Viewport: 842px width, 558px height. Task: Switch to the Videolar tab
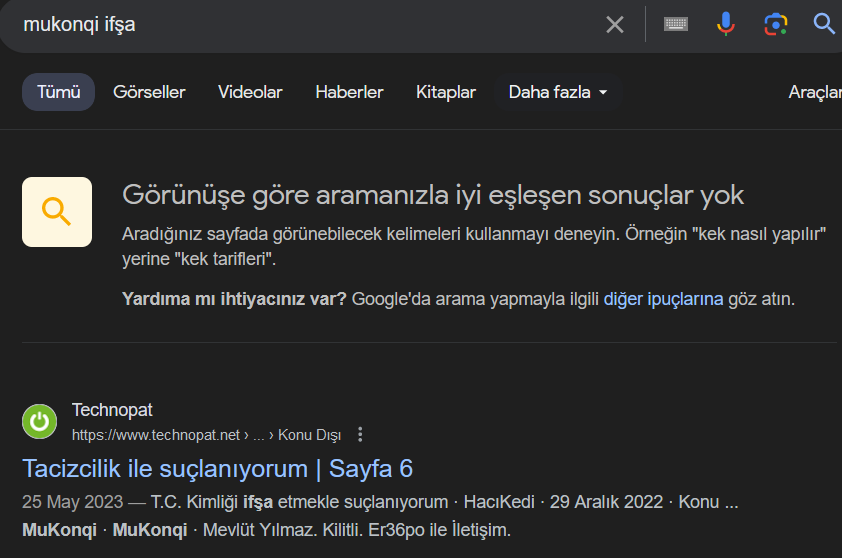pyautogui.click(x=250, y=92)
